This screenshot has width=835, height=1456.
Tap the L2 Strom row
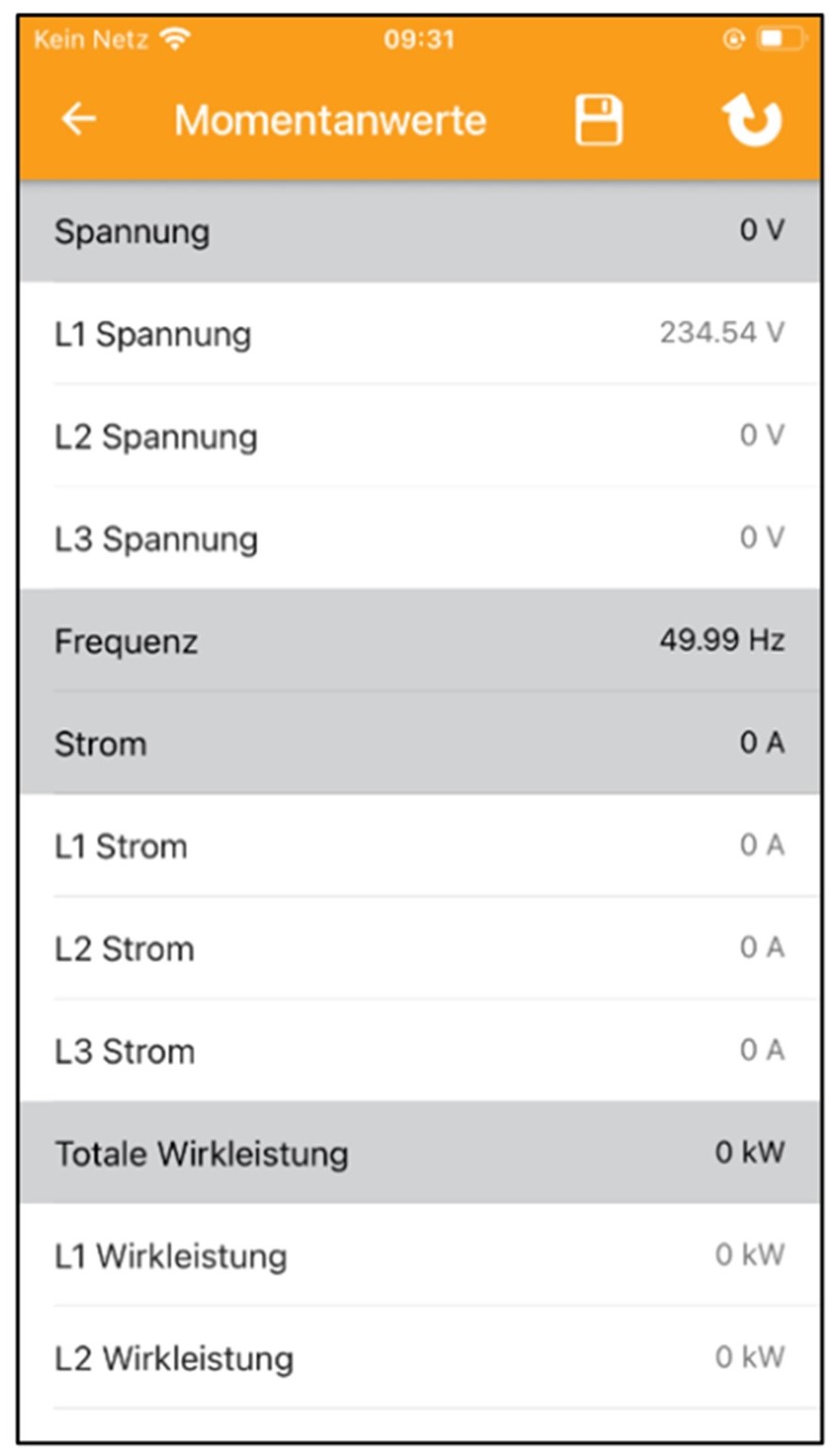[x=418, y=948]
